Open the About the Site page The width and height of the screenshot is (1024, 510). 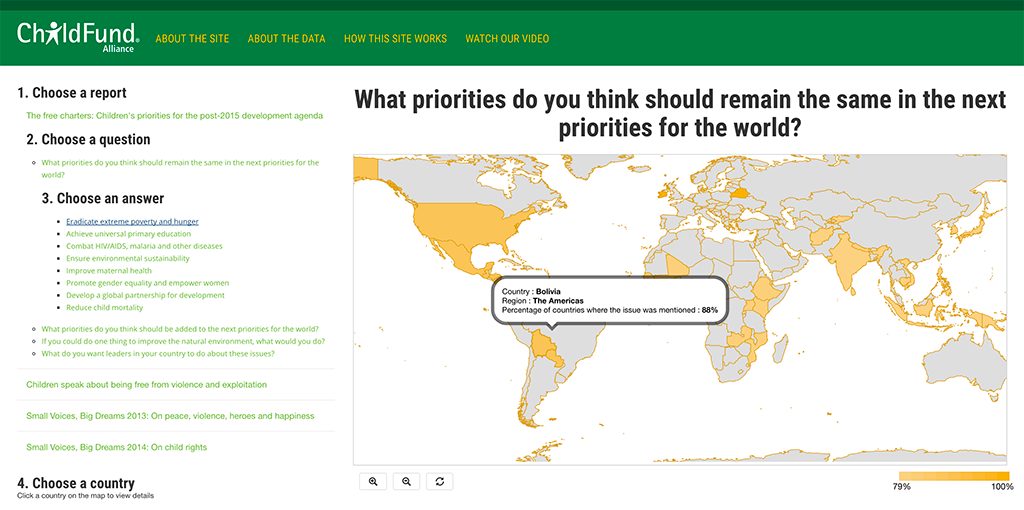click(192, 39)
